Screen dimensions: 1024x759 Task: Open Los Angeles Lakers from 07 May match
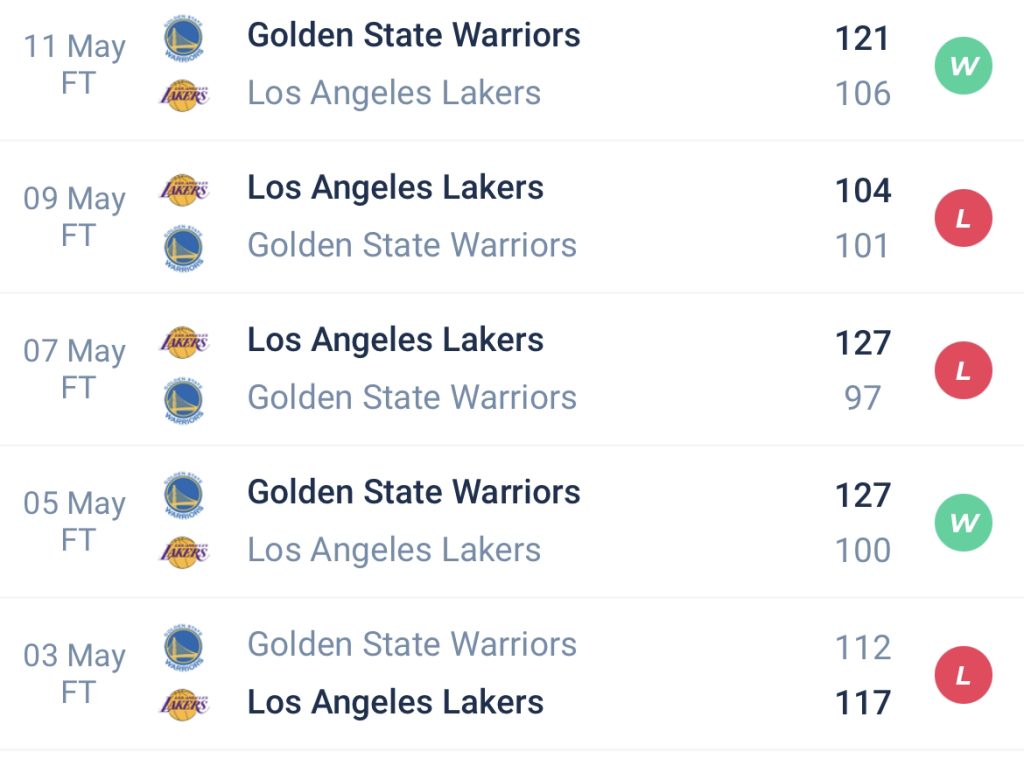(395, 341)
